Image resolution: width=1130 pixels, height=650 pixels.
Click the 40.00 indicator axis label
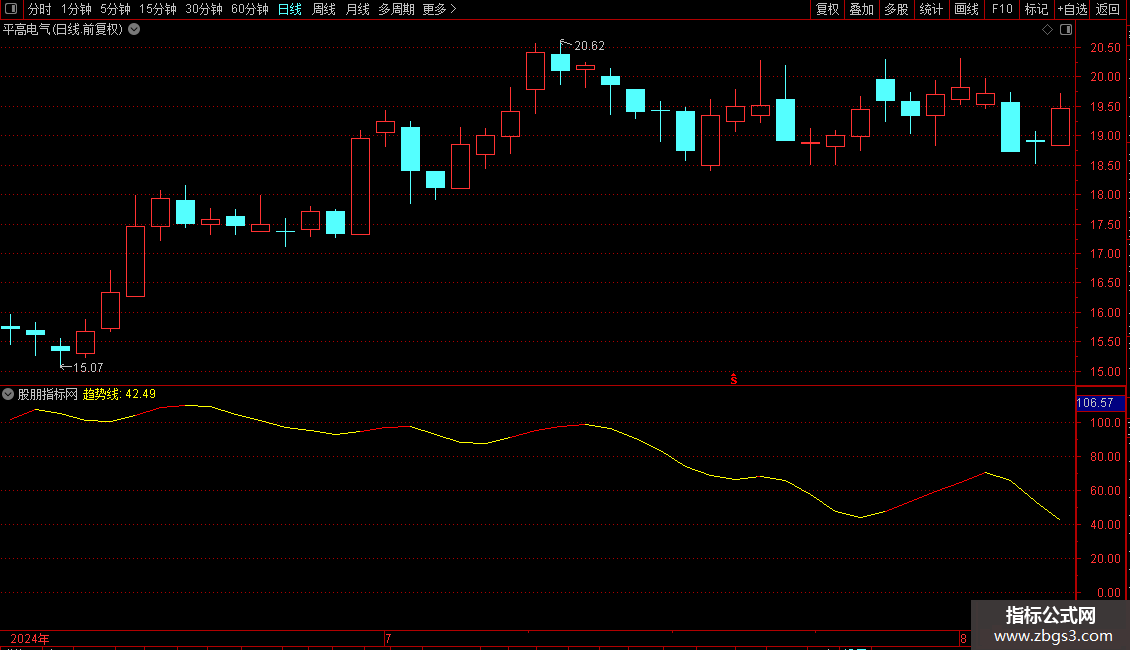pos(1105,525)
